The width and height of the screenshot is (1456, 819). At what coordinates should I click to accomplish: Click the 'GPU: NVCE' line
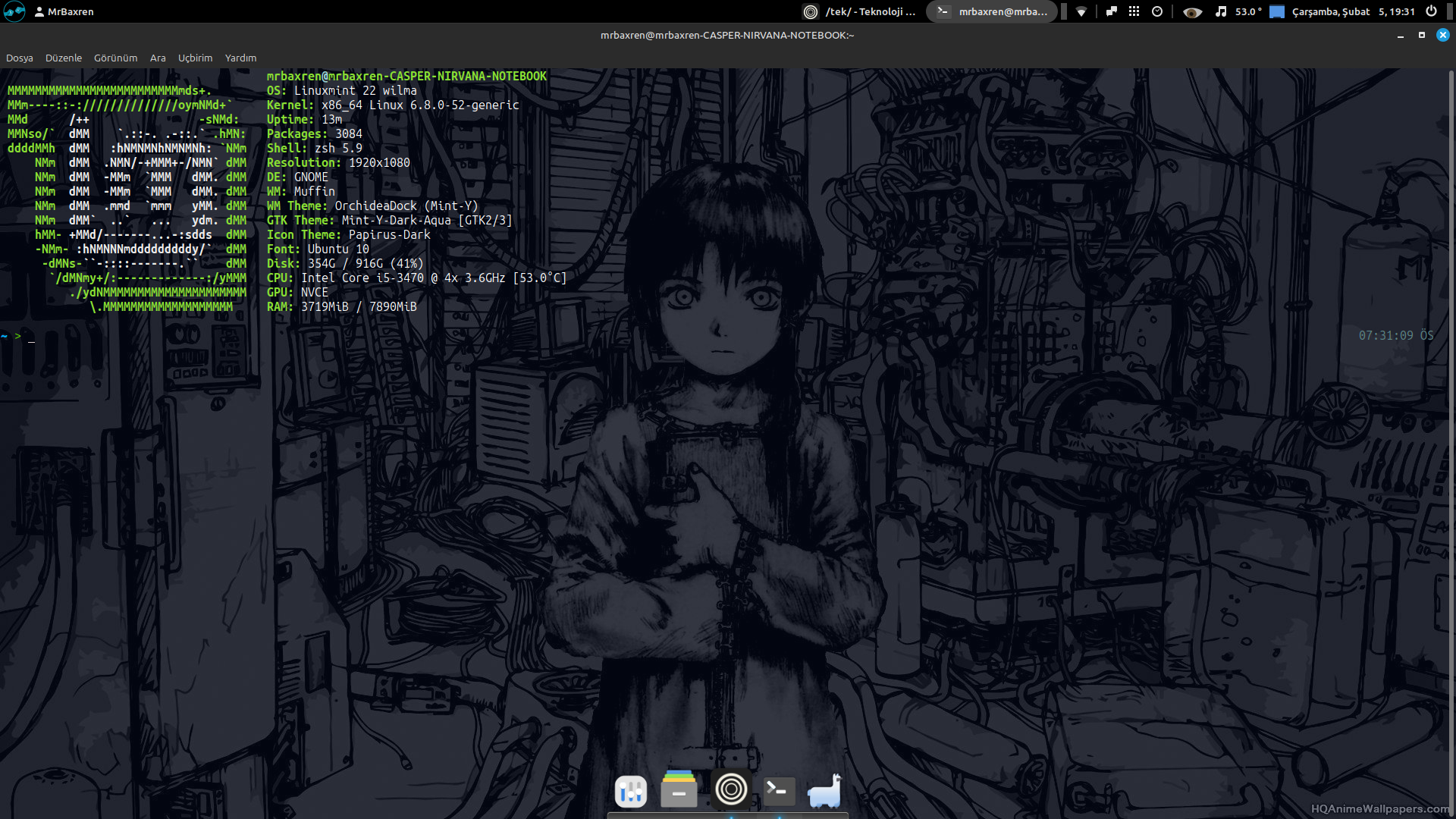click(x=297, y=292)
